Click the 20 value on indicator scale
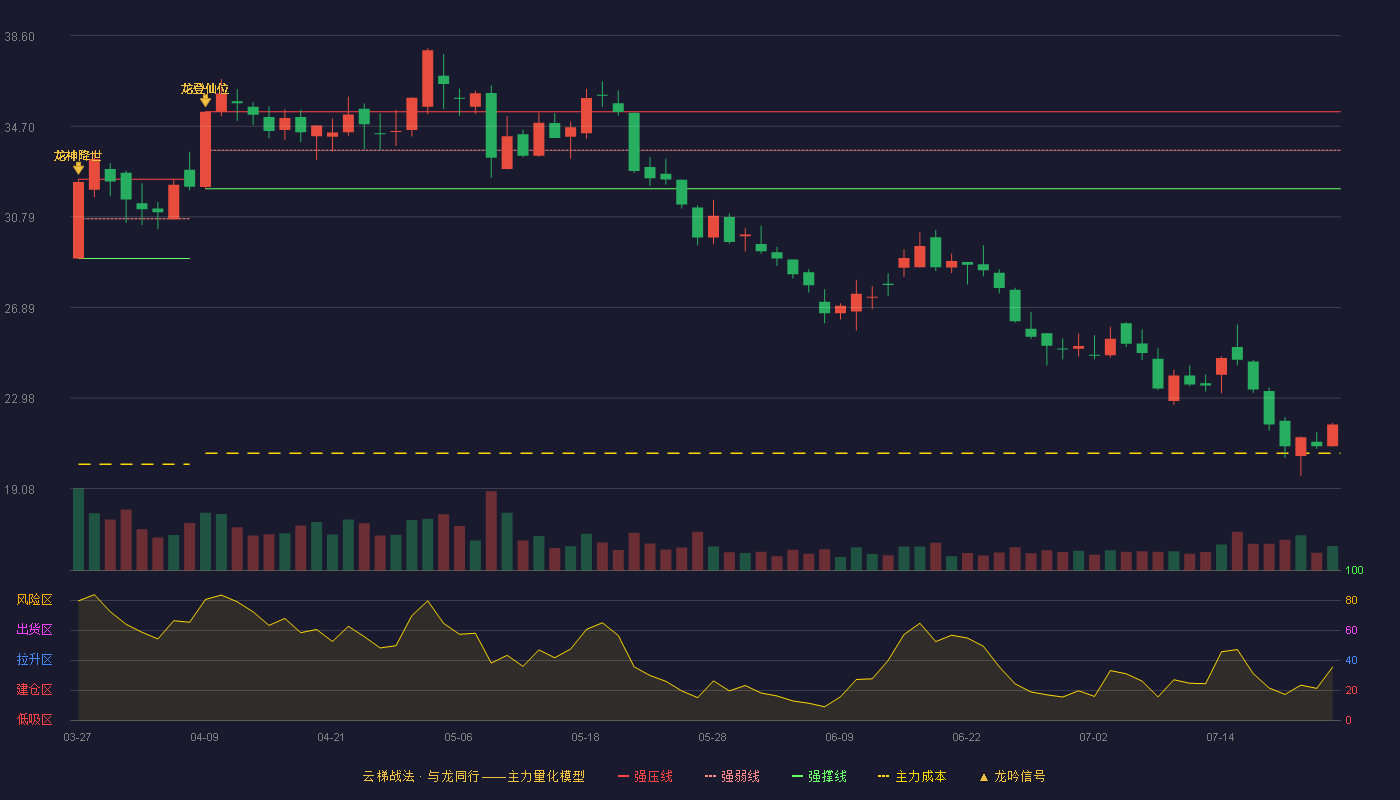The image size is (1400, 800). (1351, 690)
